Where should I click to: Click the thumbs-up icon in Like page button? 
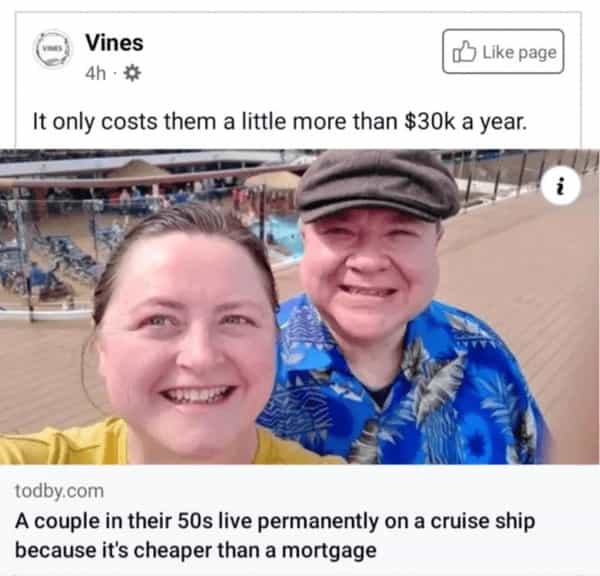[x=464, y=51]
